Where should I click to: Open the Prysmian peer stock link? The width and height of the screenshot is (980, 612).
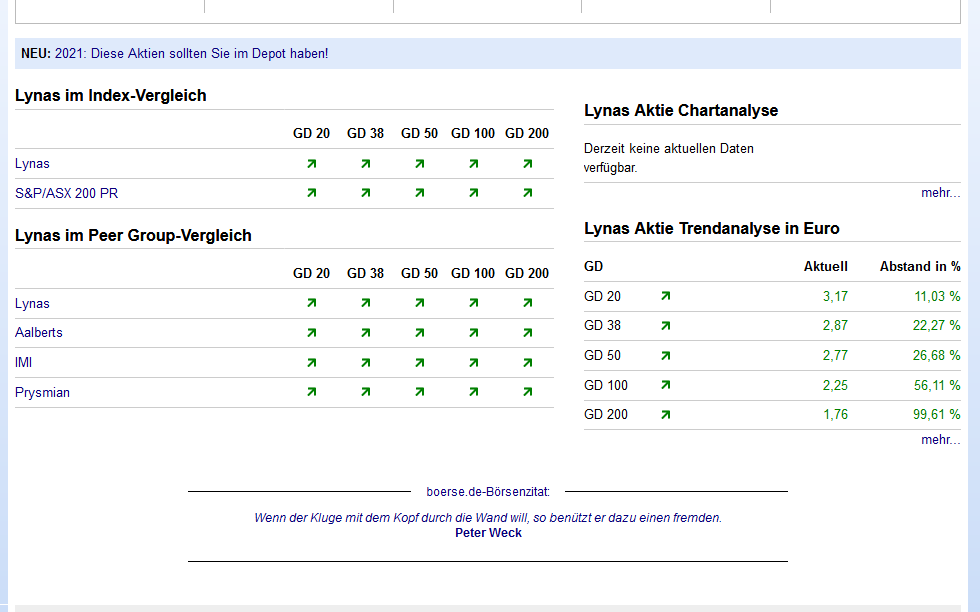pos(42,393)
